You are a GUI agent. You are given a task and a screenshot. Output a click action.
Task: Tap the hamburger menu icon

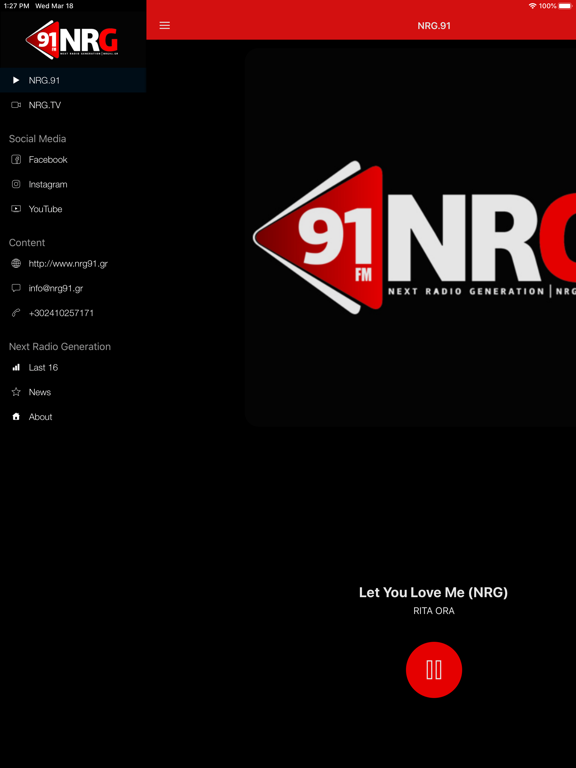click(x=165, y=25)
